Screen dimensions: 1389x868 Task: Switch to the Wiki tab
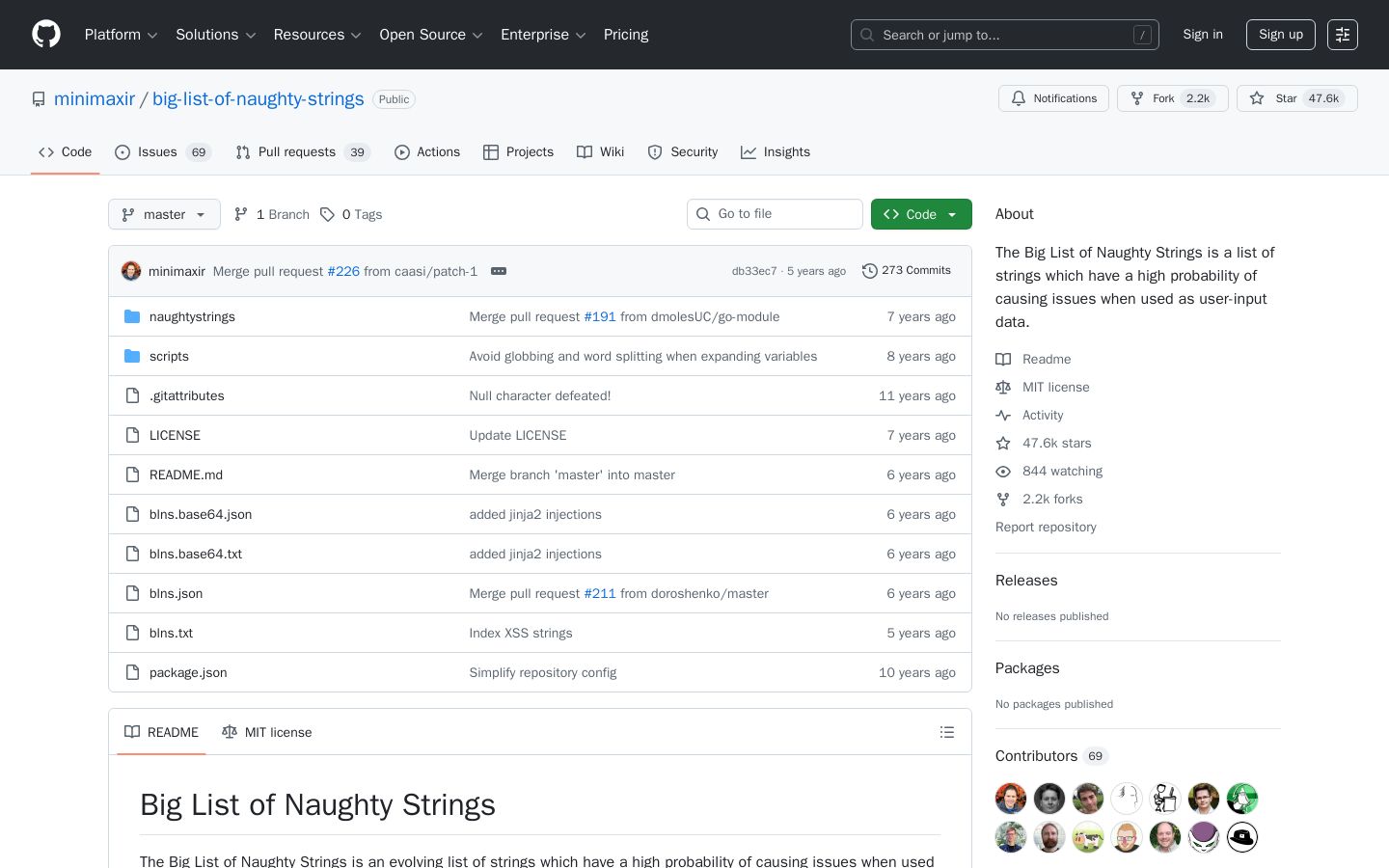[x=600, y=152]
